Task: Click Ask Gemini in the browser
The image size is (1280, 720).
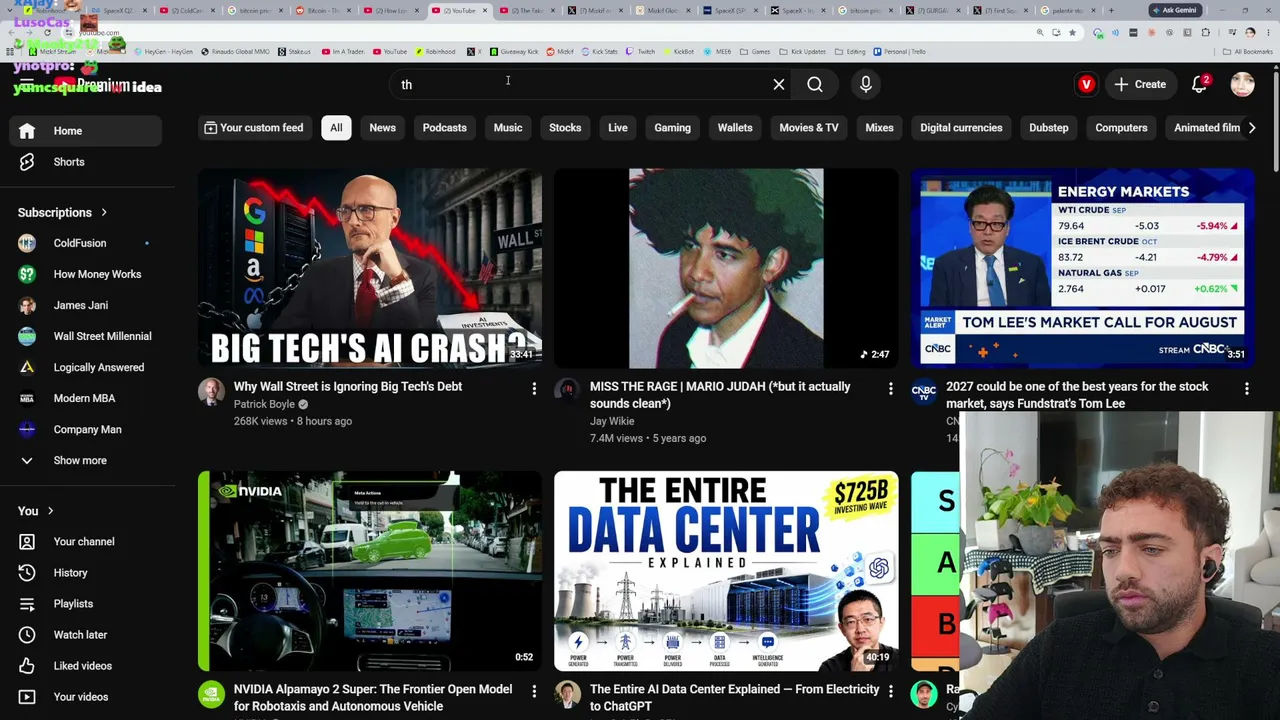Action: (x=1174, y=10)
